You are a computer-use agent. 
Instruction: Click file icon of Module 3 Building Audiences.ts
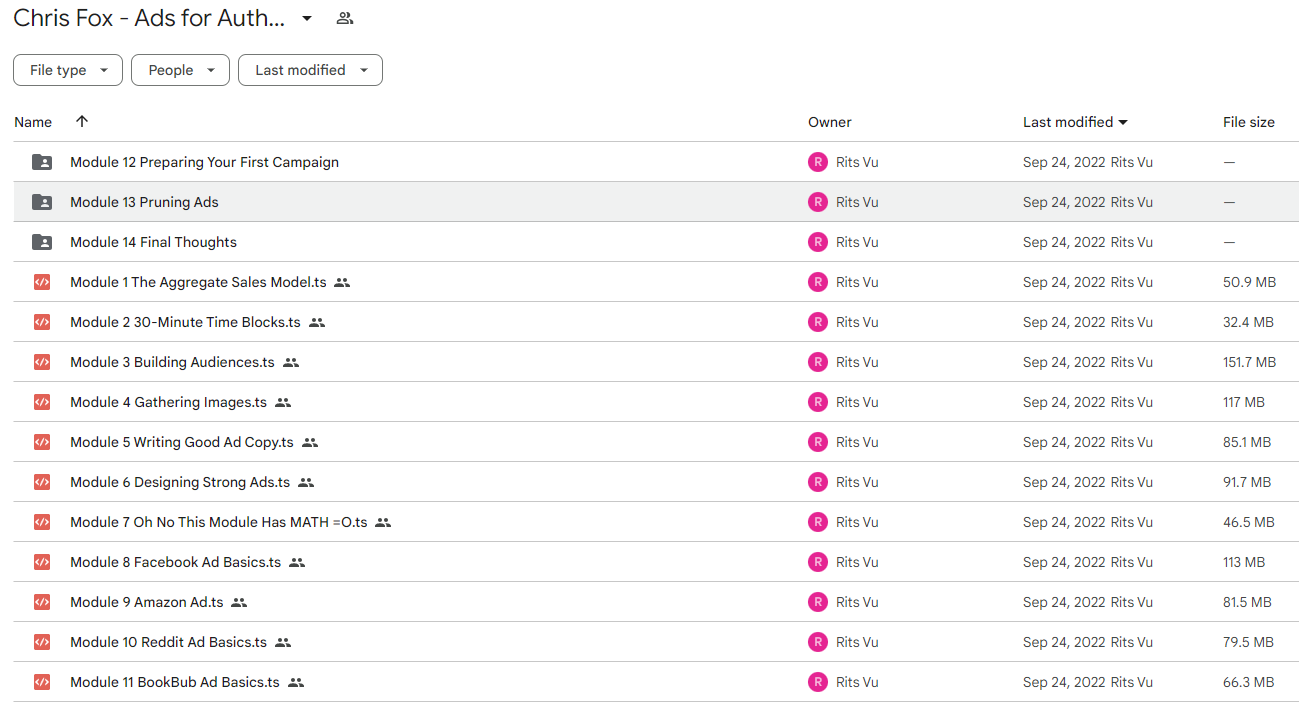[42, 362]
